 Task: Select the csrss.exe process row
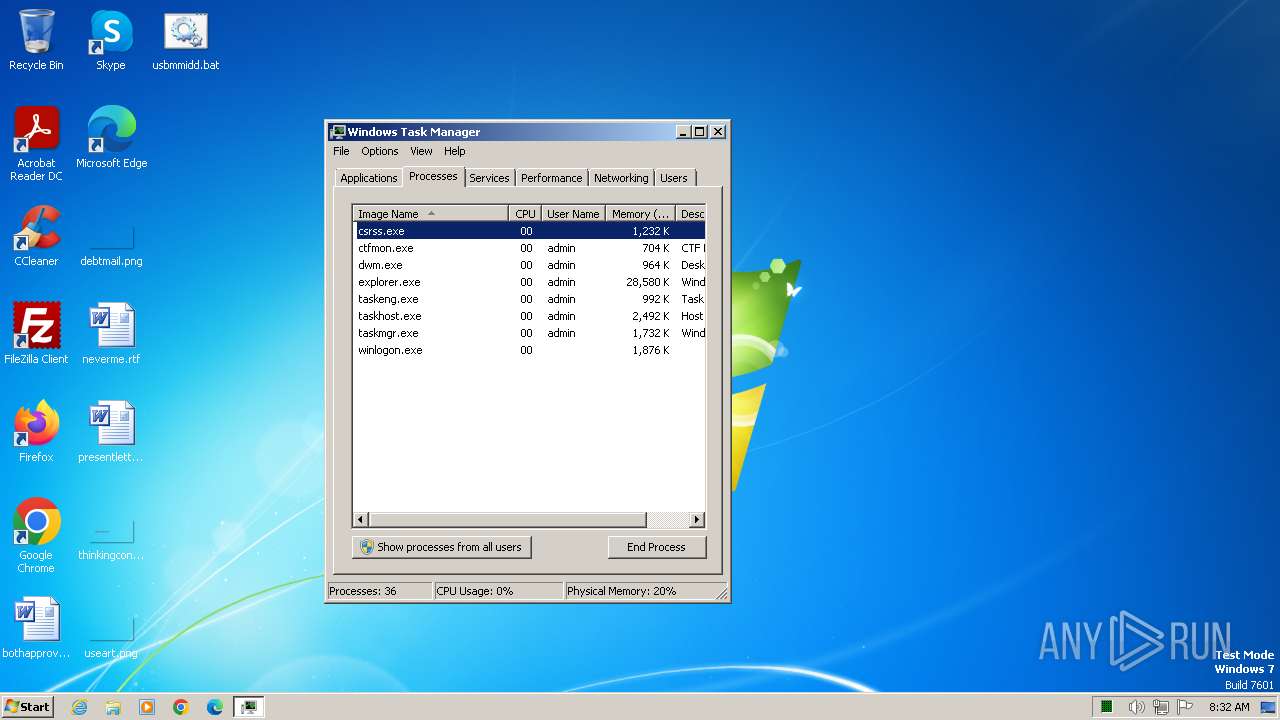click(x=529, y=231)
